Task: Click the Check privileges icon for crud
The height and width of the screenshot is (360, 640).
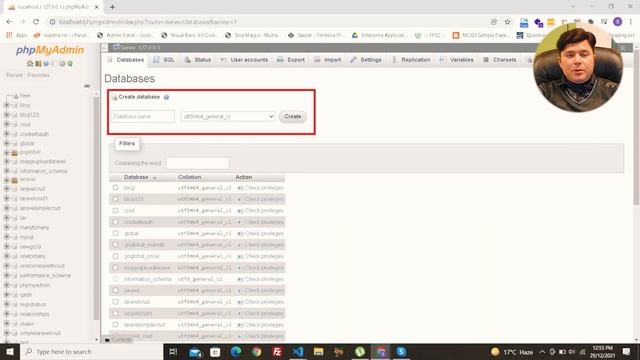Action: [x=240, y=211]
